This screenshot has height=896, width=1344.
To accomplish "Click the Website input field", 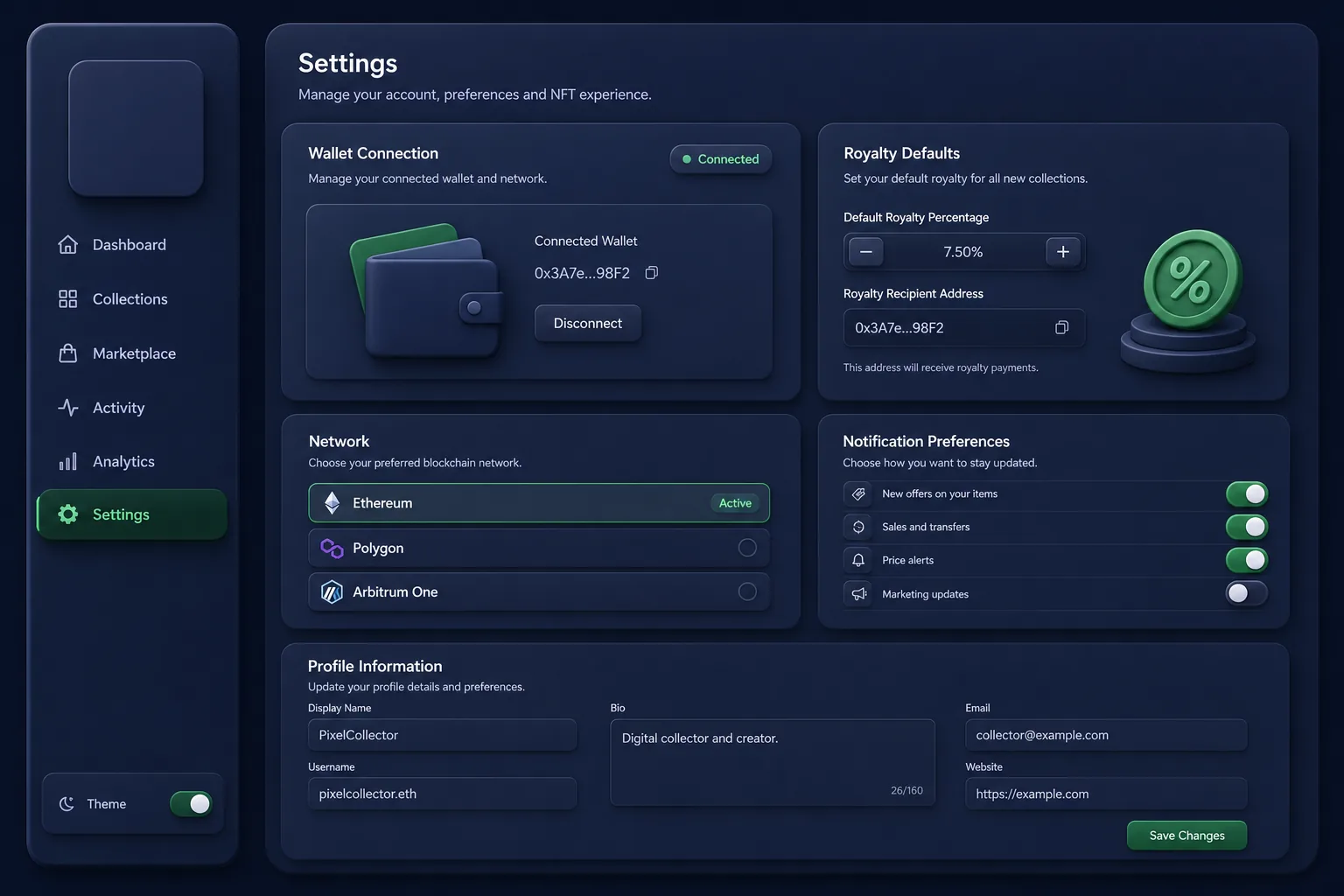I will tap(1106, 794).
